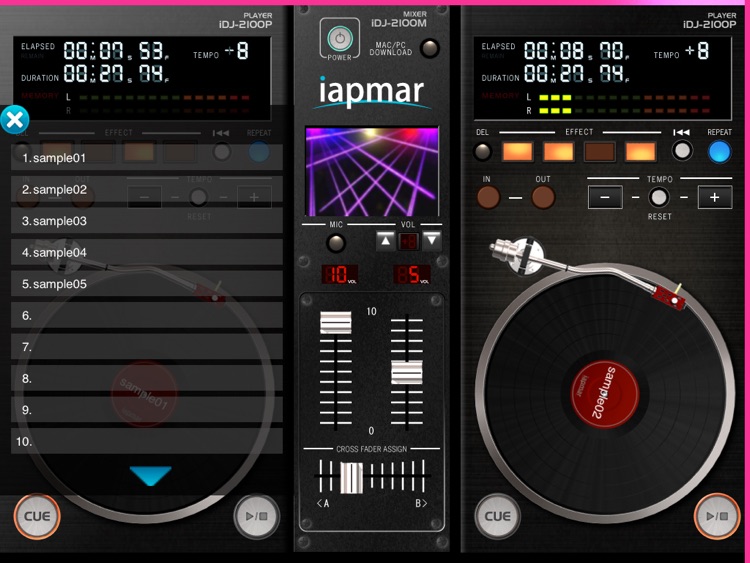Click the left deck duration readout
The image size is (750, 563).
pyautogui.click(x=116, y=74)
